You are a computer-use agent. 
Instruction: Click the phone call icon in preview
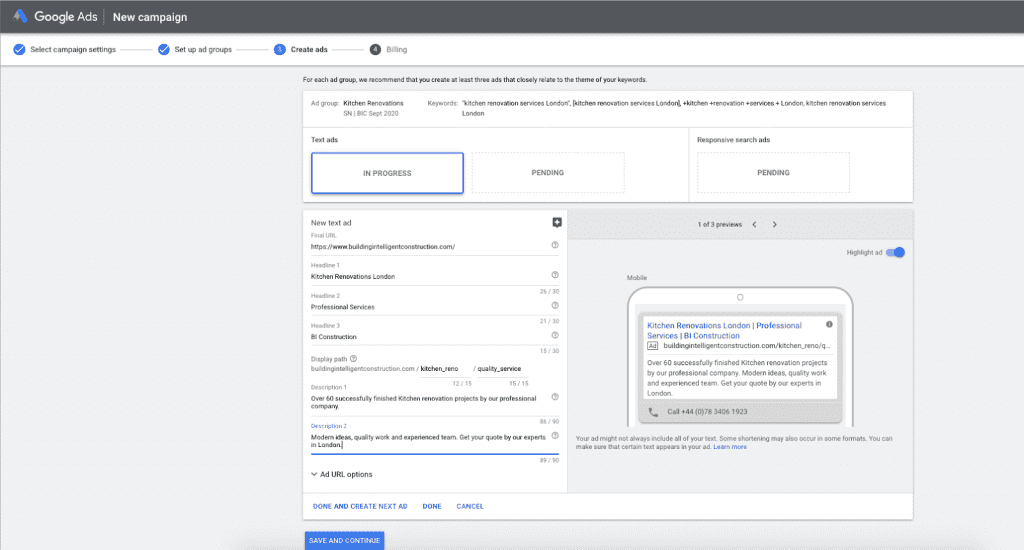(x=653, y=412)
